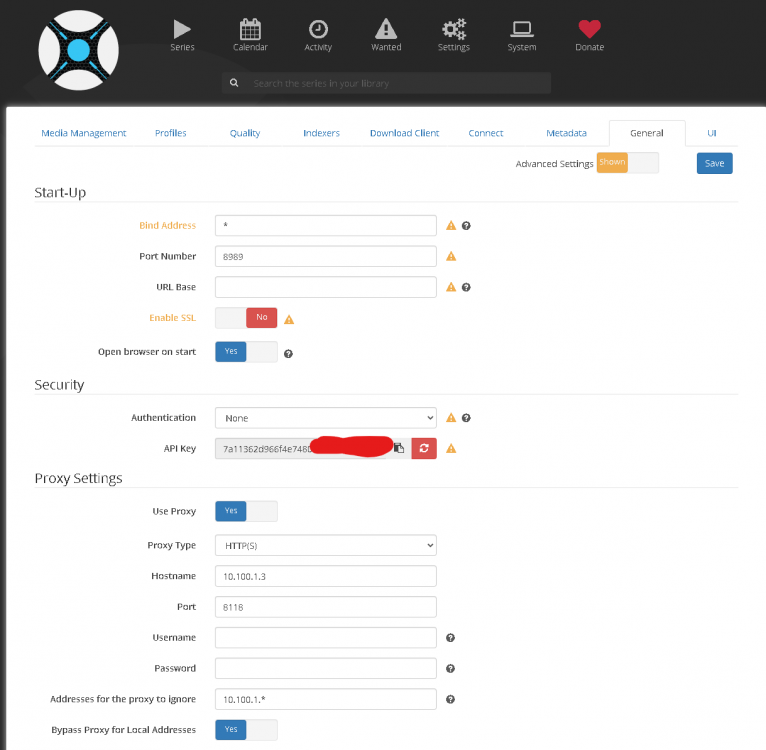This screenshot has width=766, height=750.
Task: Regenerate the API Key with red refresh button
Action: click(x=424, y=449)
